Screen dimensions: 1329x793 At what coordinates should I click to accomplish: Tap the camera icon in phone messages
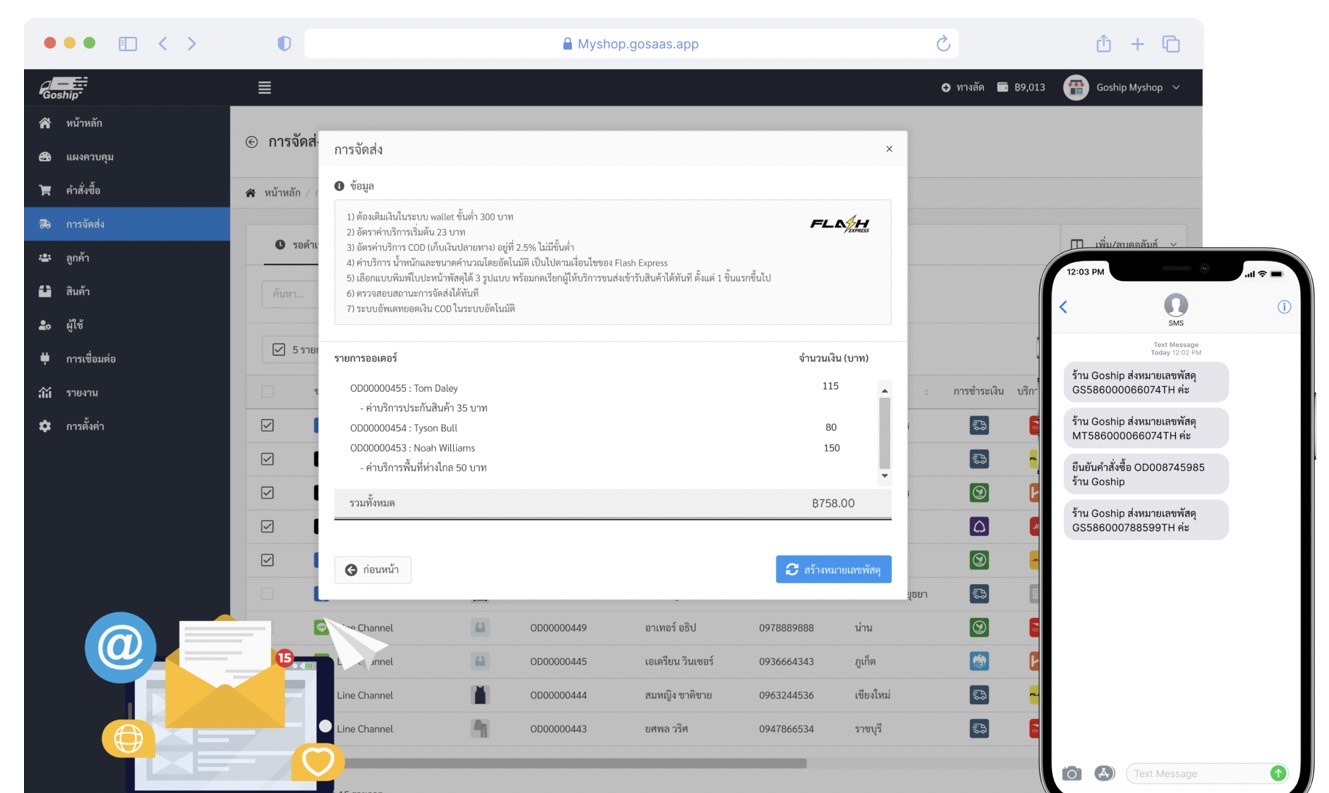tap(1072, 773)
